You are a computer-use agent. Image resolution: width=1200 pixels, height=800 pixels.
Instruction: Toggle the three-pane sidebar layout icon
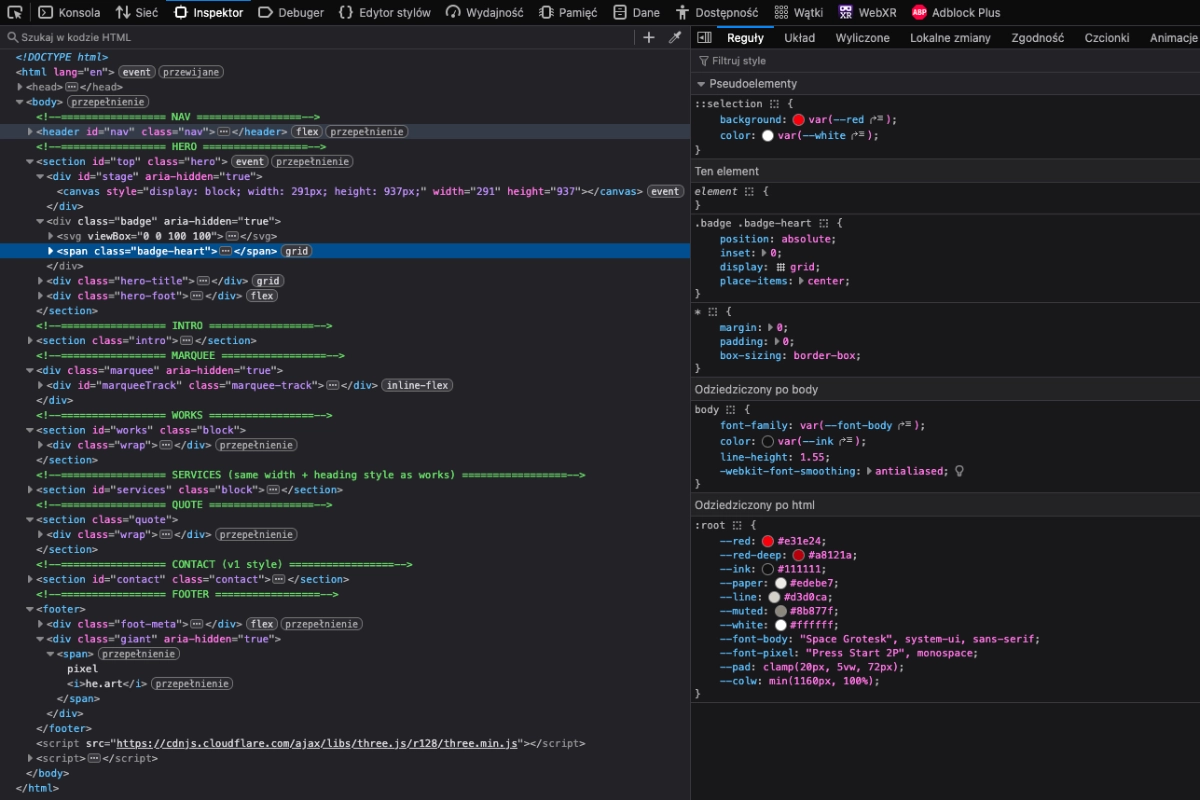(x=704, y=37)
